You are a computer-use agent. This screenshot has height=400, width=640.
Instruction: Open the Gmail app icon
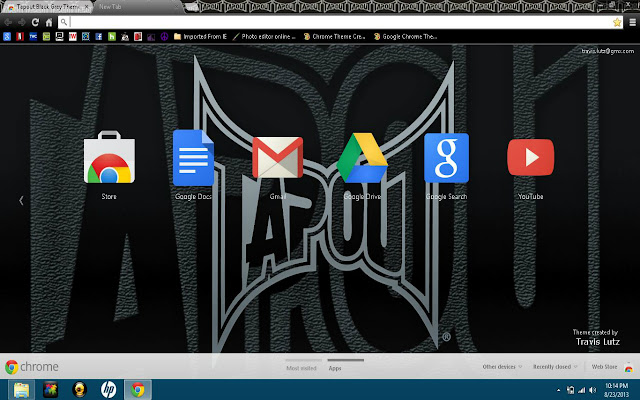278,158
